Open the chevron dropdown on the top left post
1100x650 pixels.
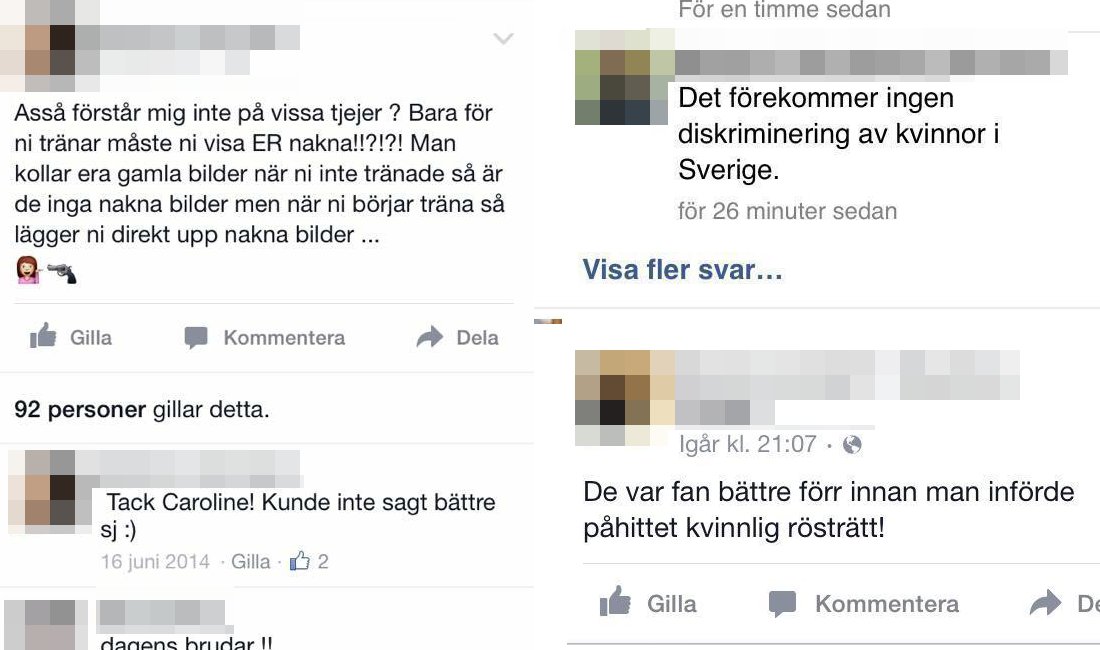coord(504,39)
